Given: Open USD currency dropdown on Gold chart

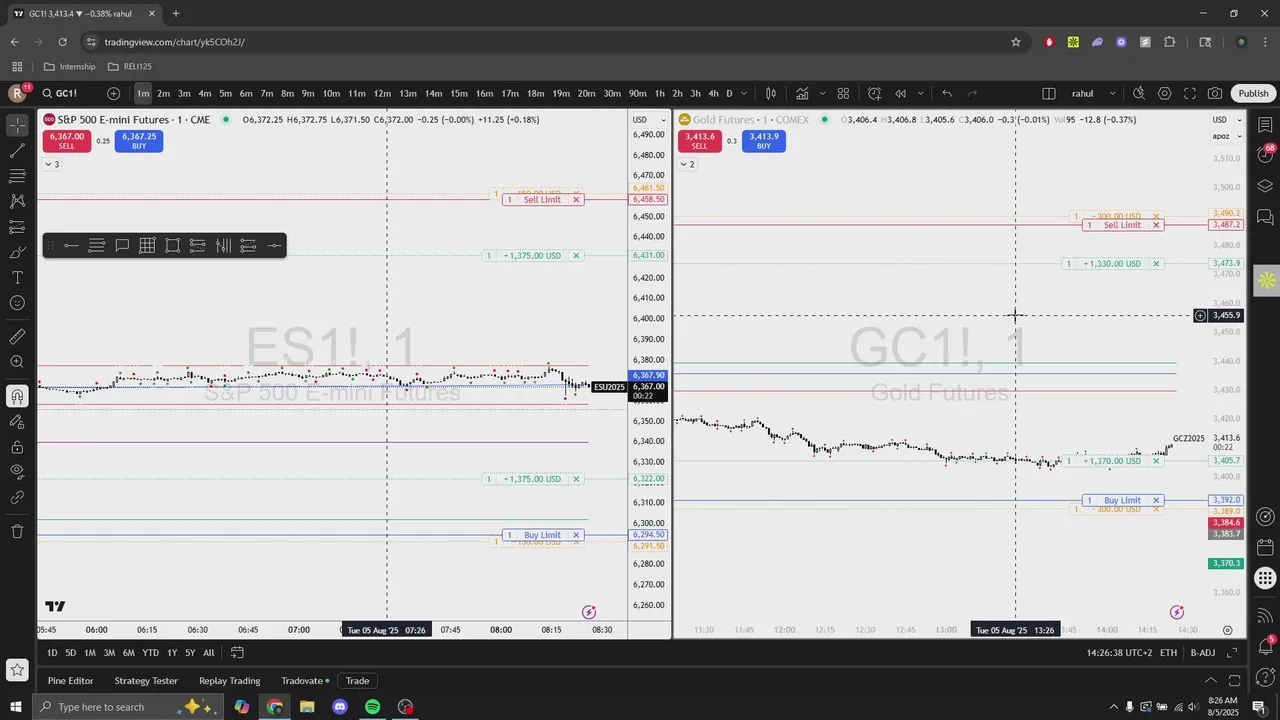Looking at the screenshot, I should coord(1225,120).
